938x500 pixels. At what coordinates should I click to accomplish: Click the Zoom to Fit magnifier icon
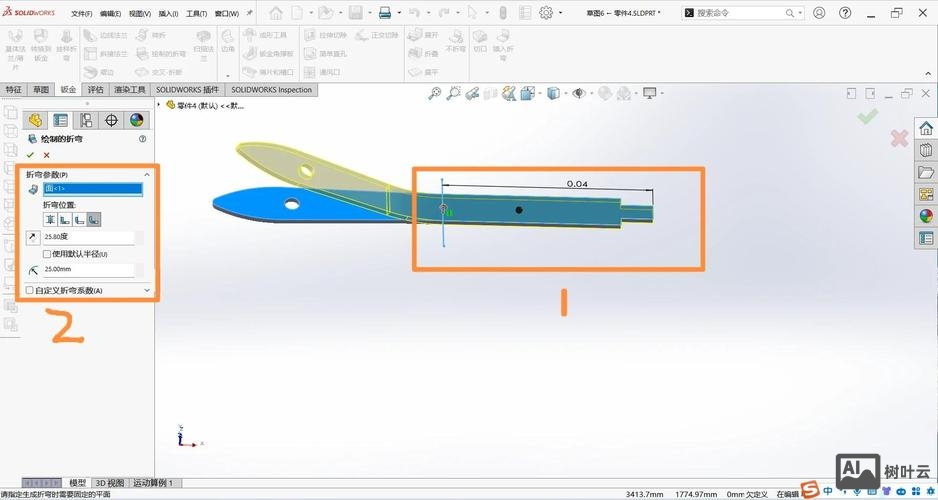434,93
